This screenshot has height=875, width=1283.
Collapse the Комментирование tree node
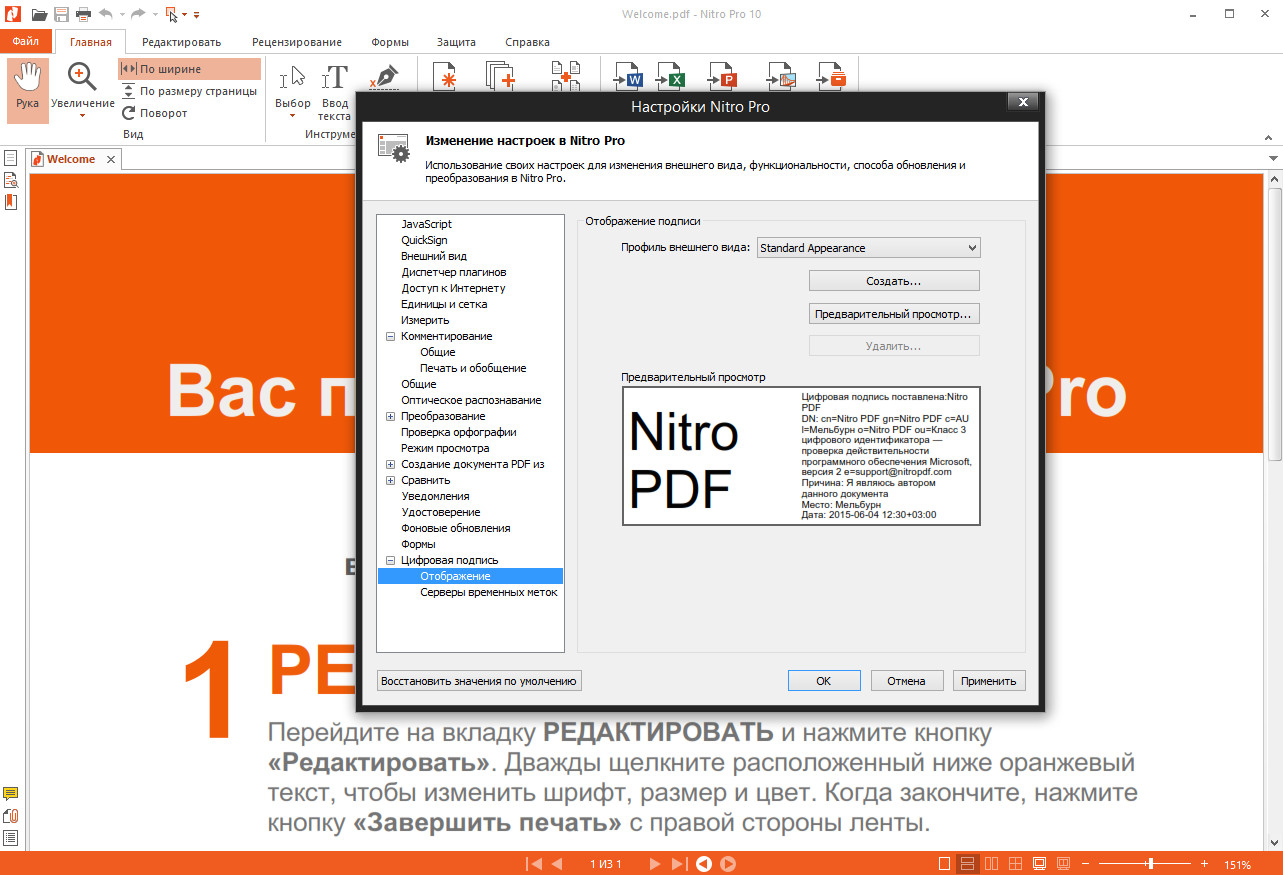click(x=390, y=337)
